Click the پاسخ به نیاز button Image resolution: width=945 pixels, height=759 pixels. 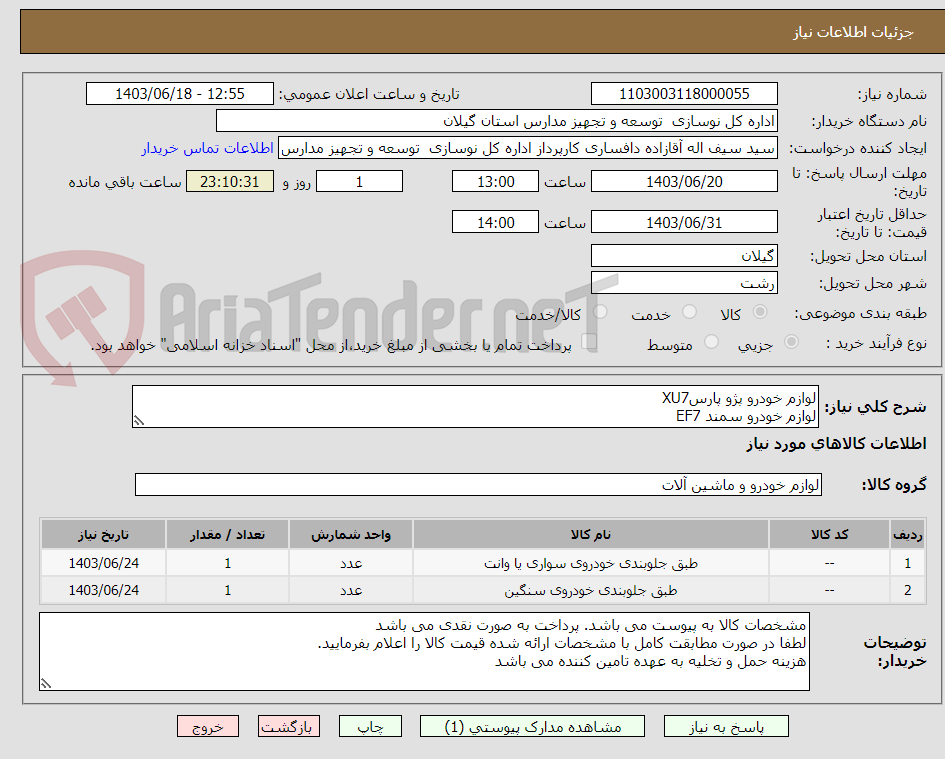[x=726, y=726]
